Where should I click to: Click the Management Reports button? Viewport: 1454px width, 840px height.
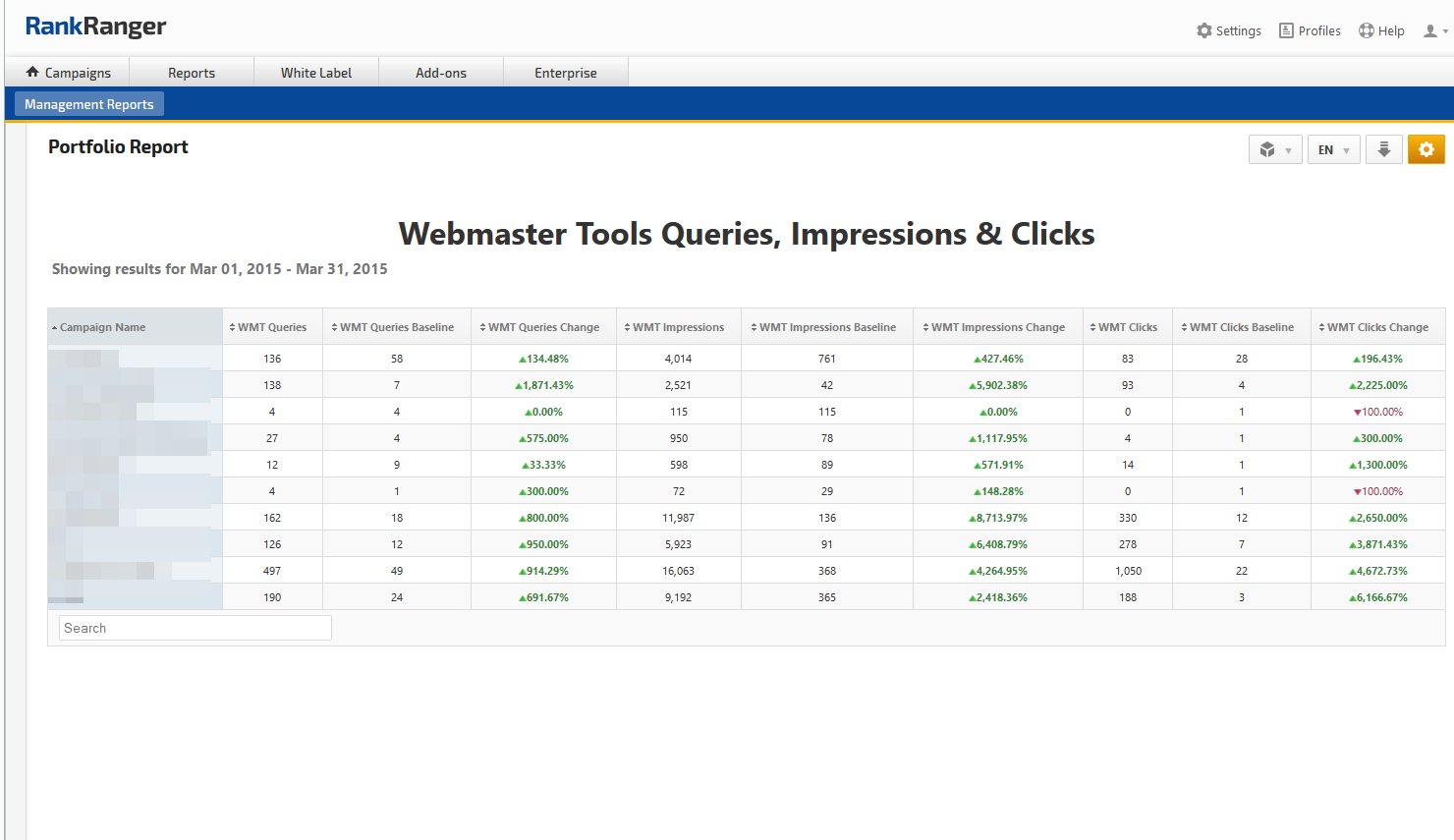(x=89, y=104)
